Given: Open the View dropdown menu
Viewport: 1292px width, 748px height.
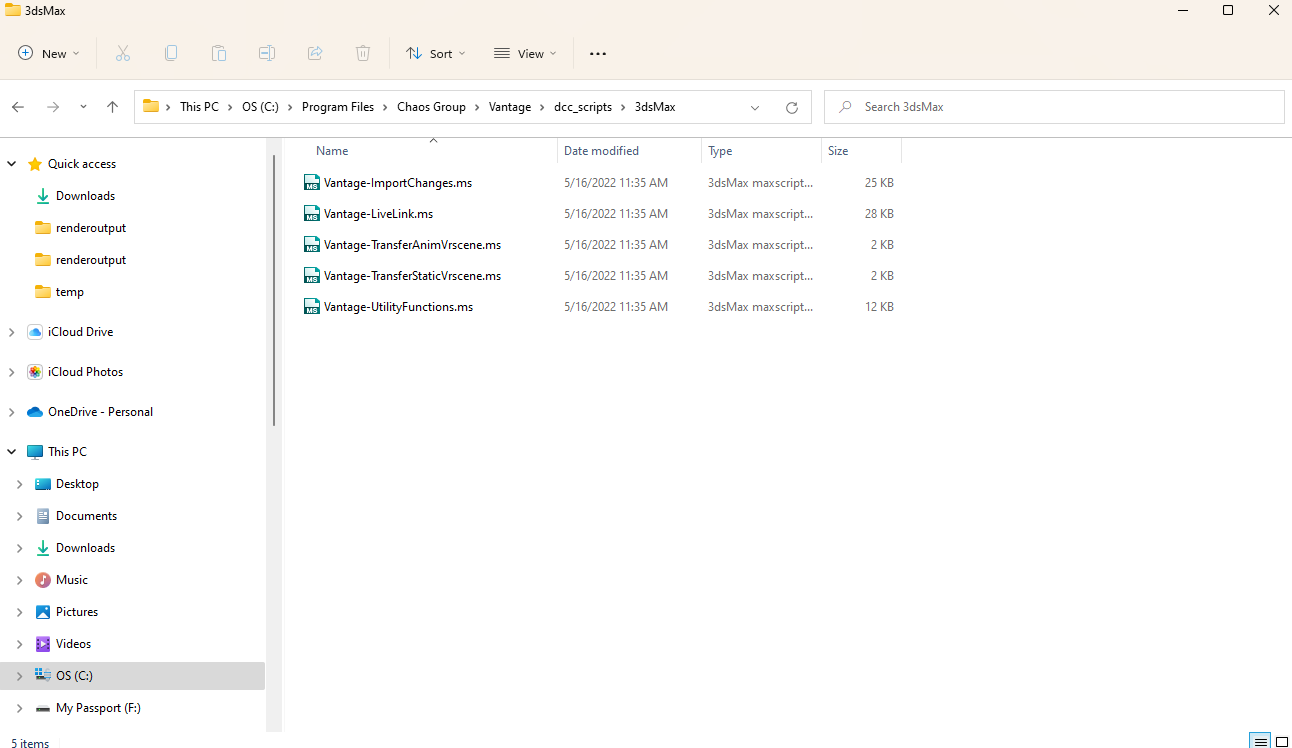Looking at the screenshot, I should click(525, 54).
